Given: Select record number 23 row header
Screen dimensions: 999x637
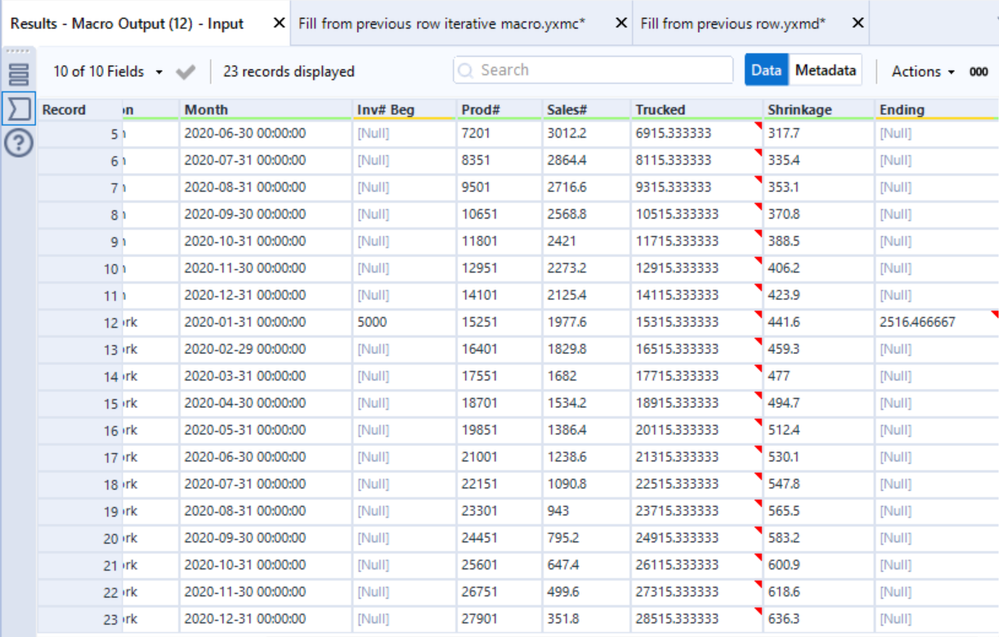Looking at the screenshot, I should pyautogui.click(x=80, y=620).
